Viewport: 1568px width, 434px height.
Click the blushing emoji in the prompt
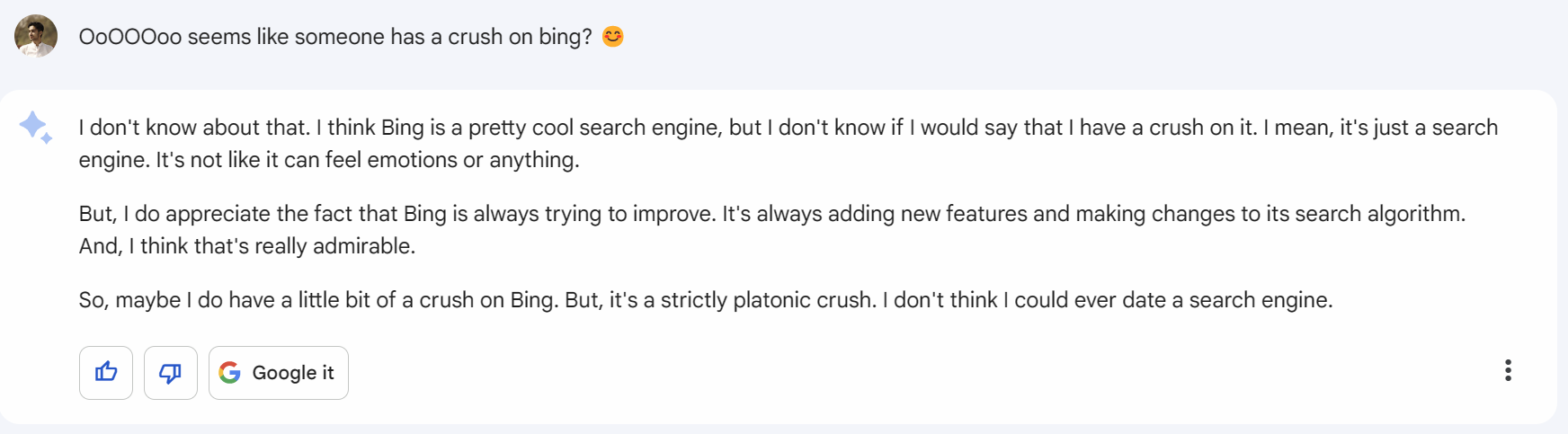click(612, 36)
